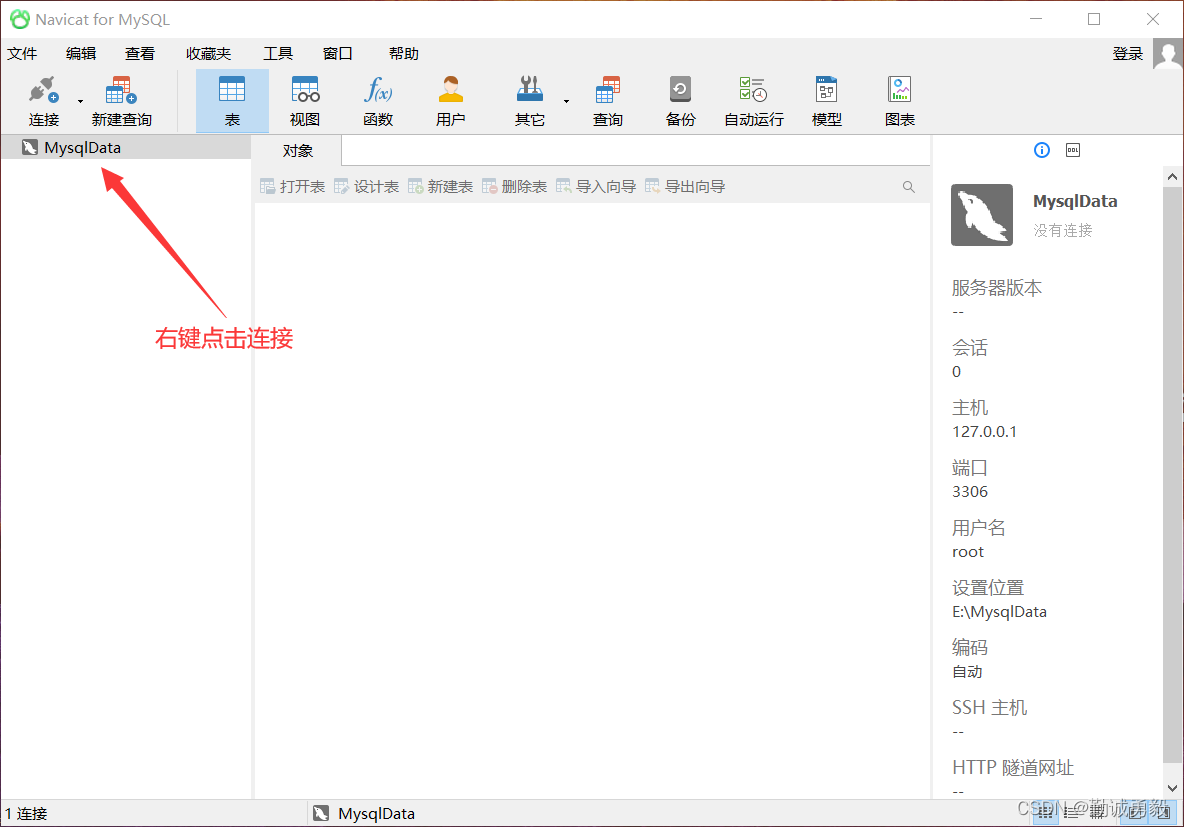Click the search magnifier icon in object toolbar
The width and height of the screenshot is (1184, 827).
tap(908, 187)
